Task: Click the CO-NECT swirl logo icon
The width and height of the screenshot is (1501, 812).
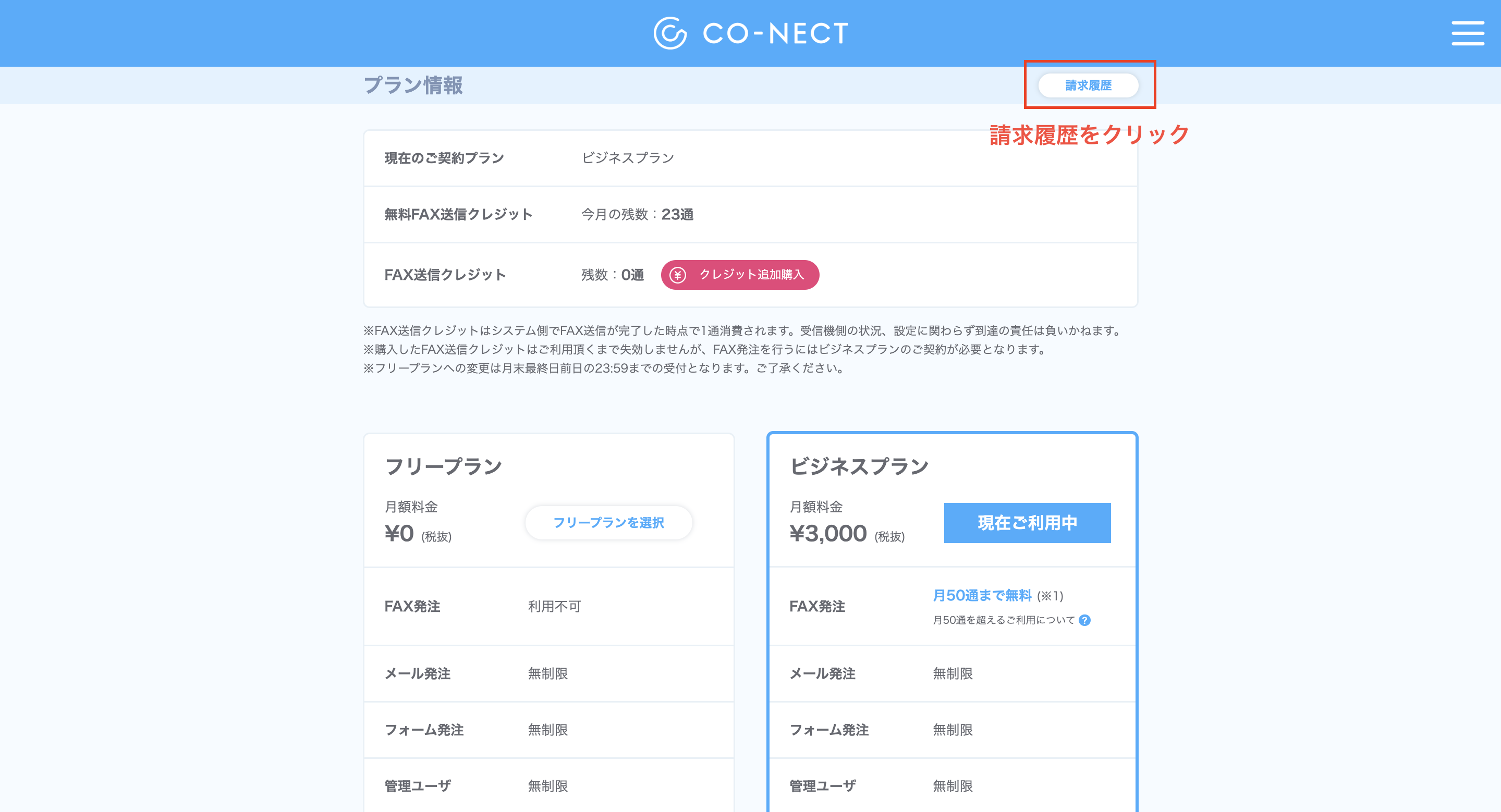Action: (670, 33)
